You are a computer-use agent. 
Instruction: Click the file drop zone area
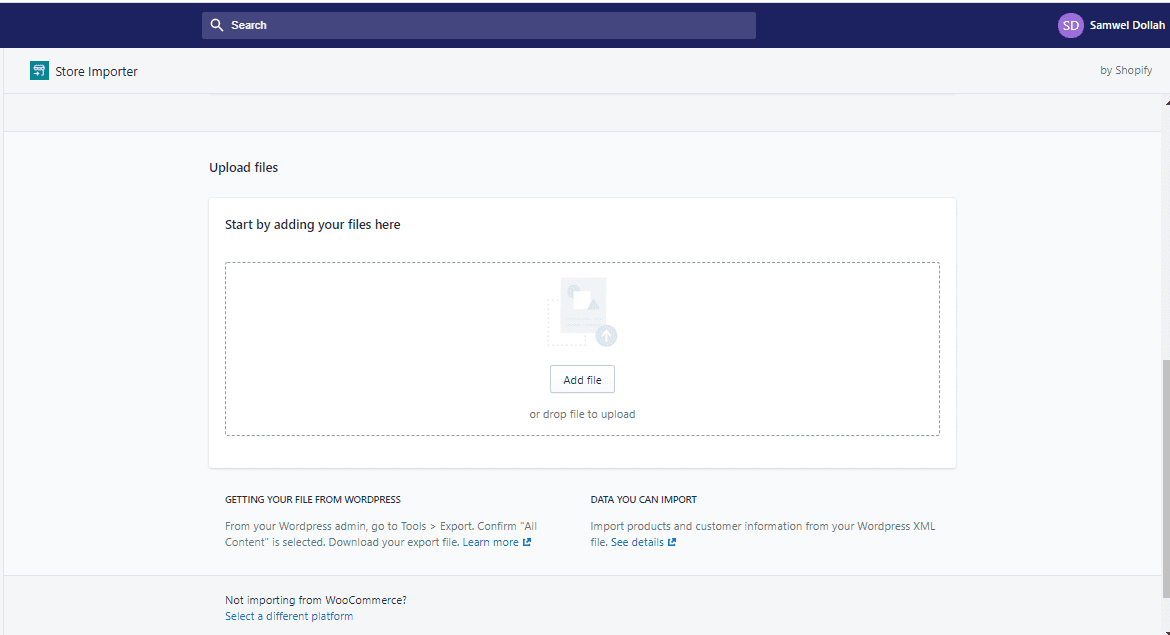tap(582, 349)
